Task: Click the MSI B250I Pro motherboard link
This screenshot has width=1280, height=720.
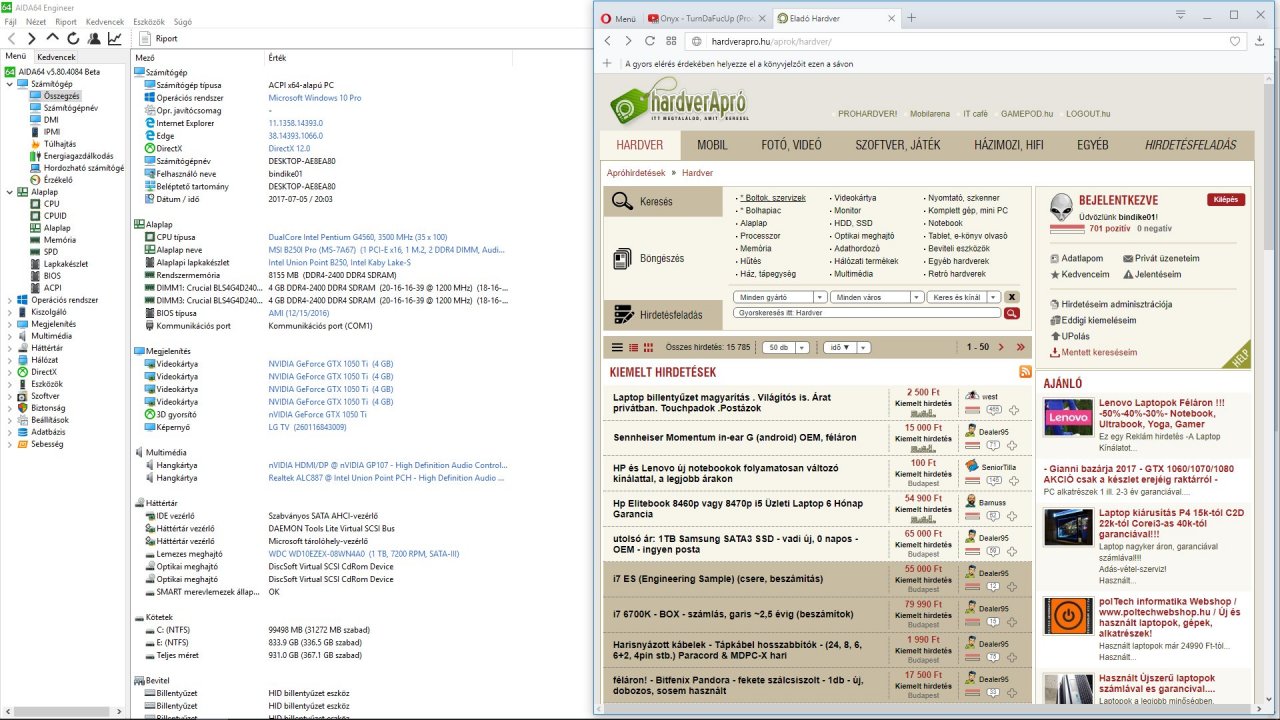Action: (x=386, y=249)
